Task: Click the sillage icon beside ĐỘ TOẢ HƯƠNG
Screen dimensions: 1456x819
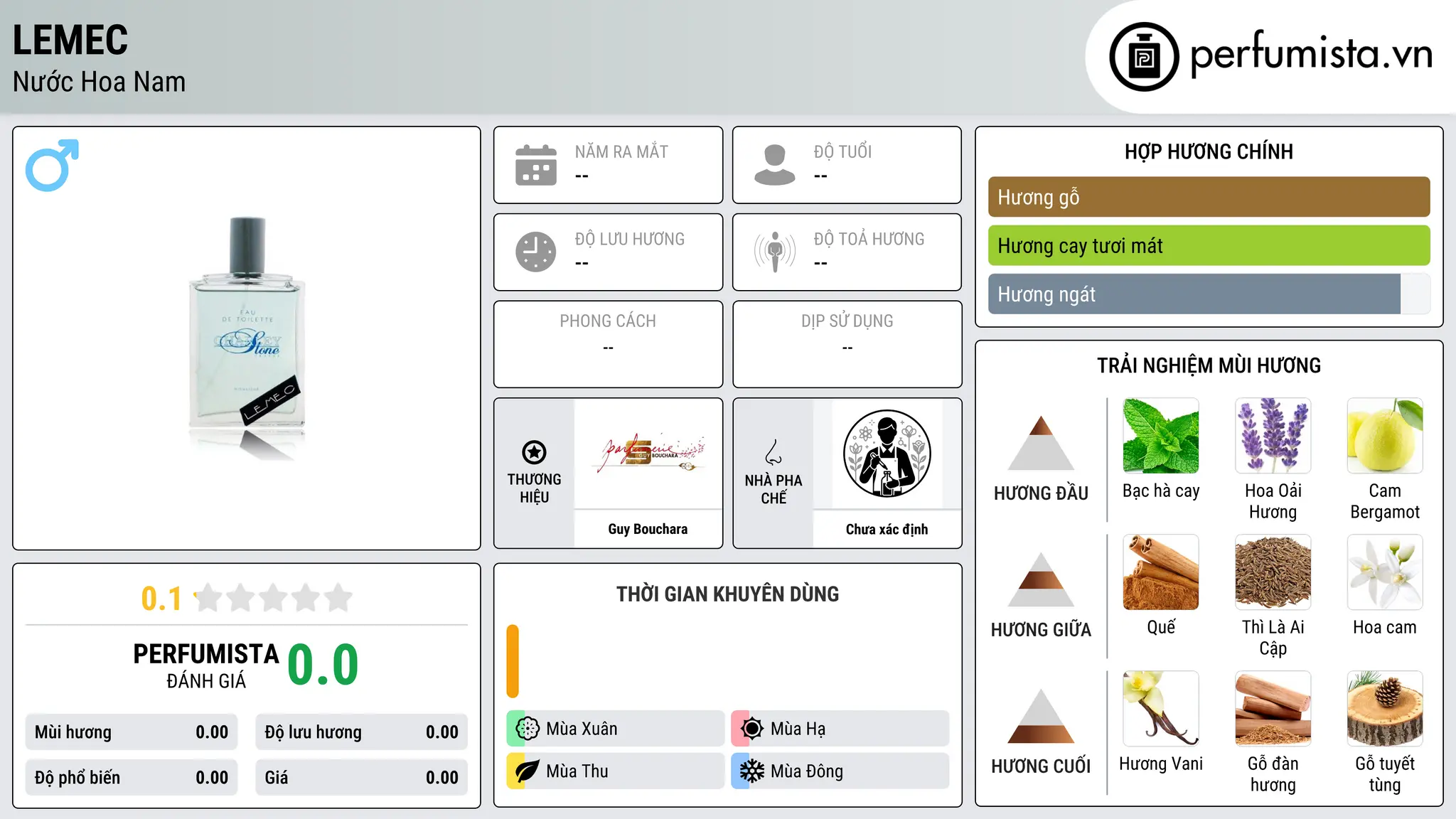Action: (775, 252)
